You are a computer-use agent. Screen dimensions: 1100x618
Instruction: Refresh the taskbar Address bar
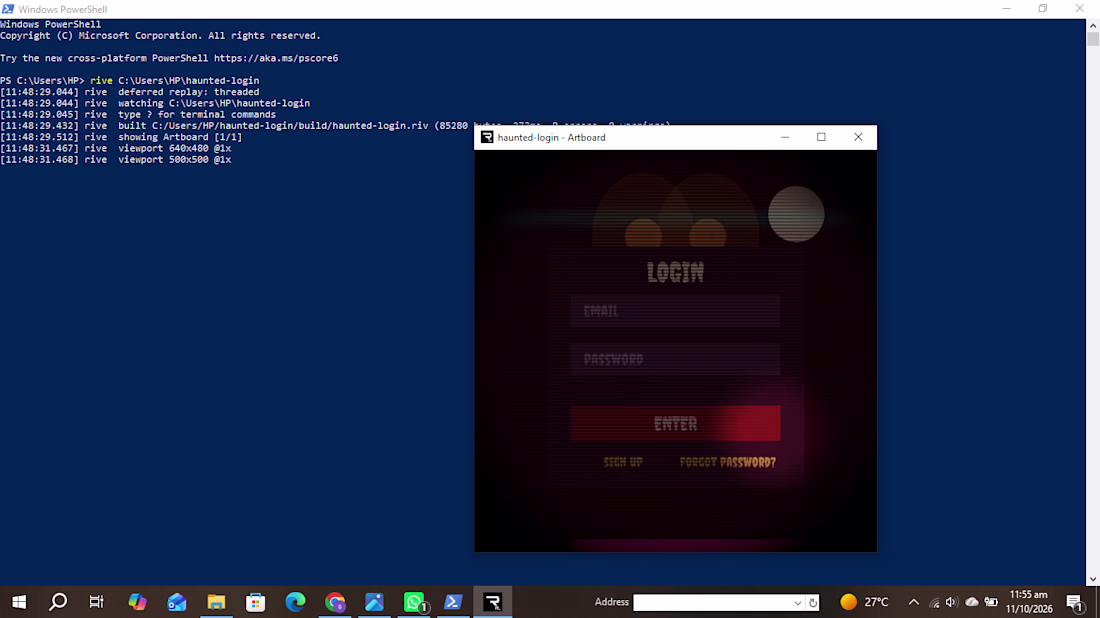point(812,603)
